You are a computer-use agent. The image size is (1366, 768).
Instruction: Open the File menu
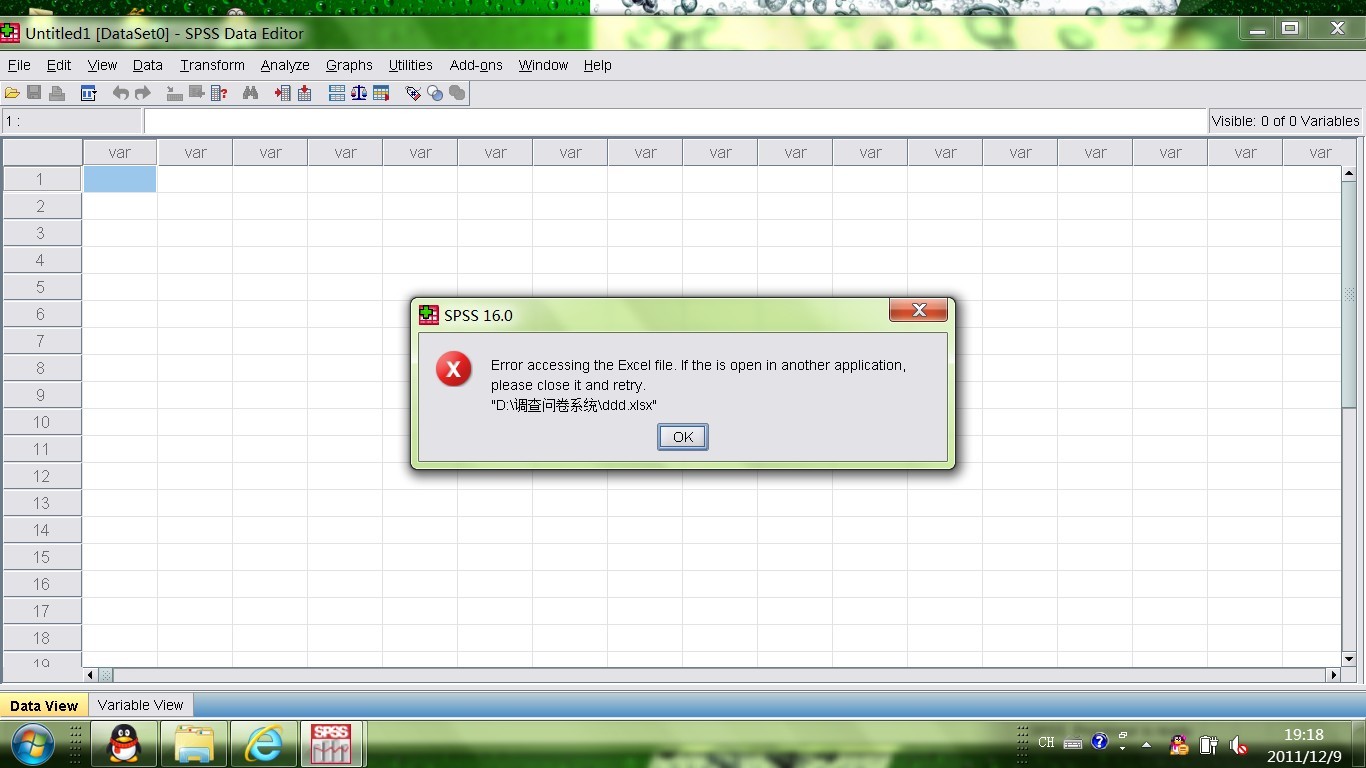point(19,65)
